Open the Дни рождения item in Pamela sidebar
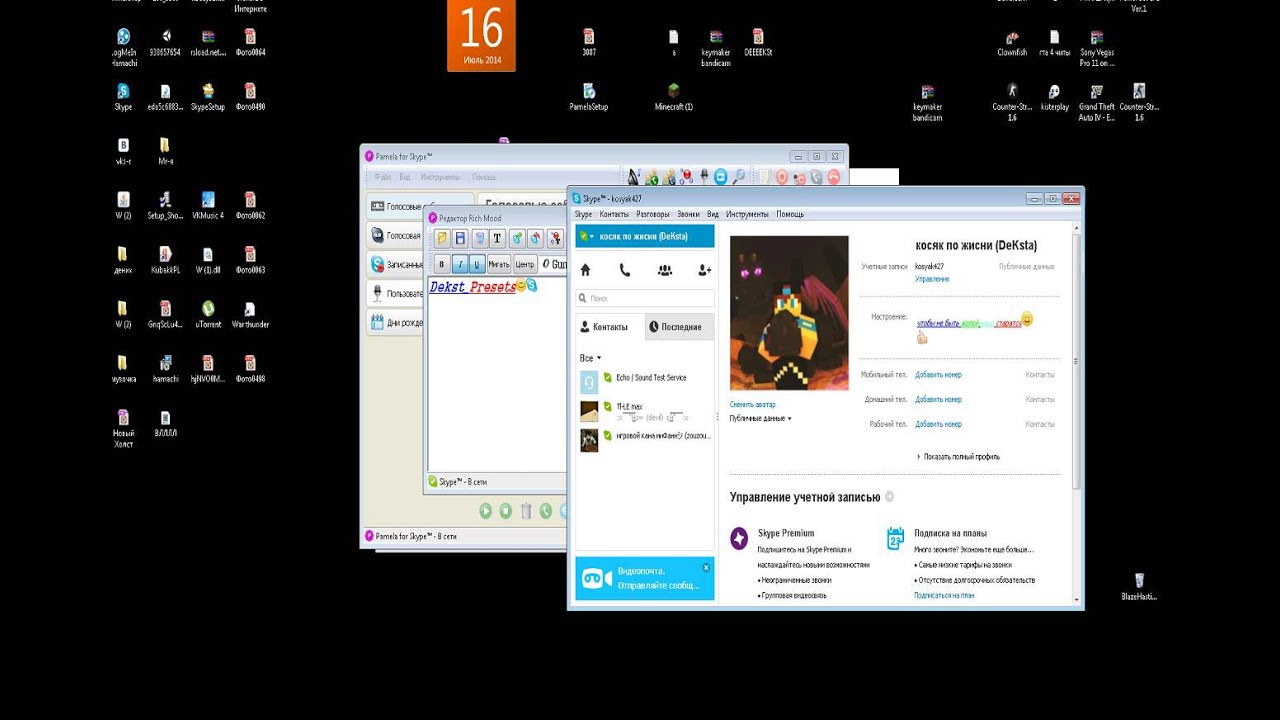The image size is (1280, 720). point(396,322)
